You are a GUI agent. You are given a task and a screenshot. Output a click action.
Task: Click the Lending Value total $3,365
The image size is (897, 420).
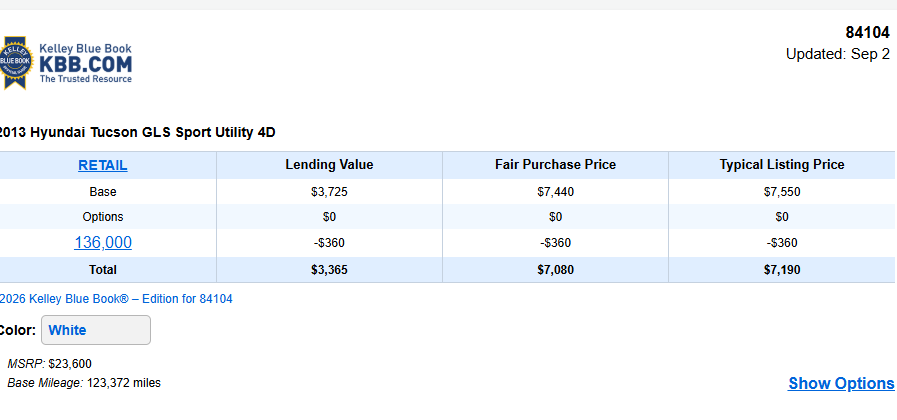(330, 270)
